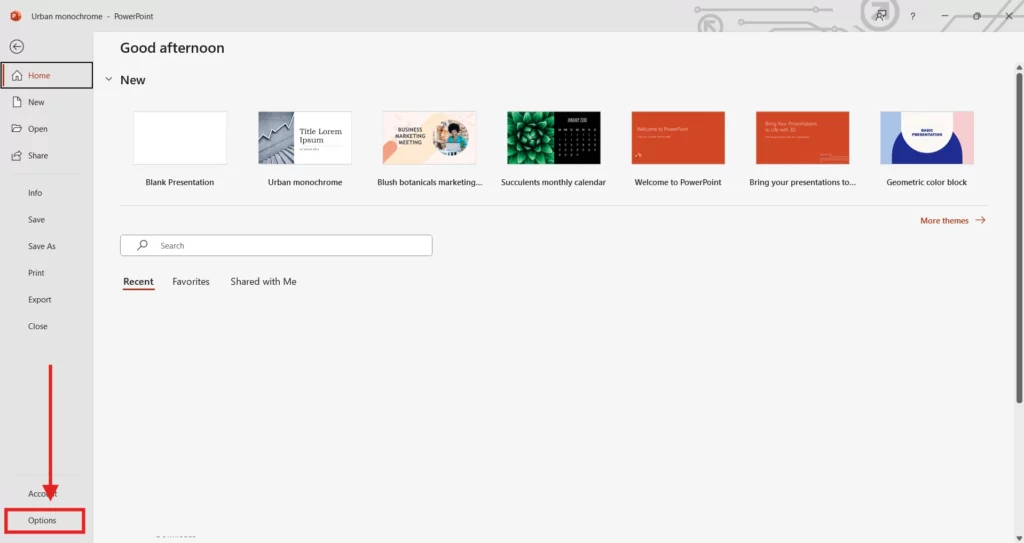Click the feedback icon in title bar
Viewport: 1024px width, 543px height.
click(880, 16)
